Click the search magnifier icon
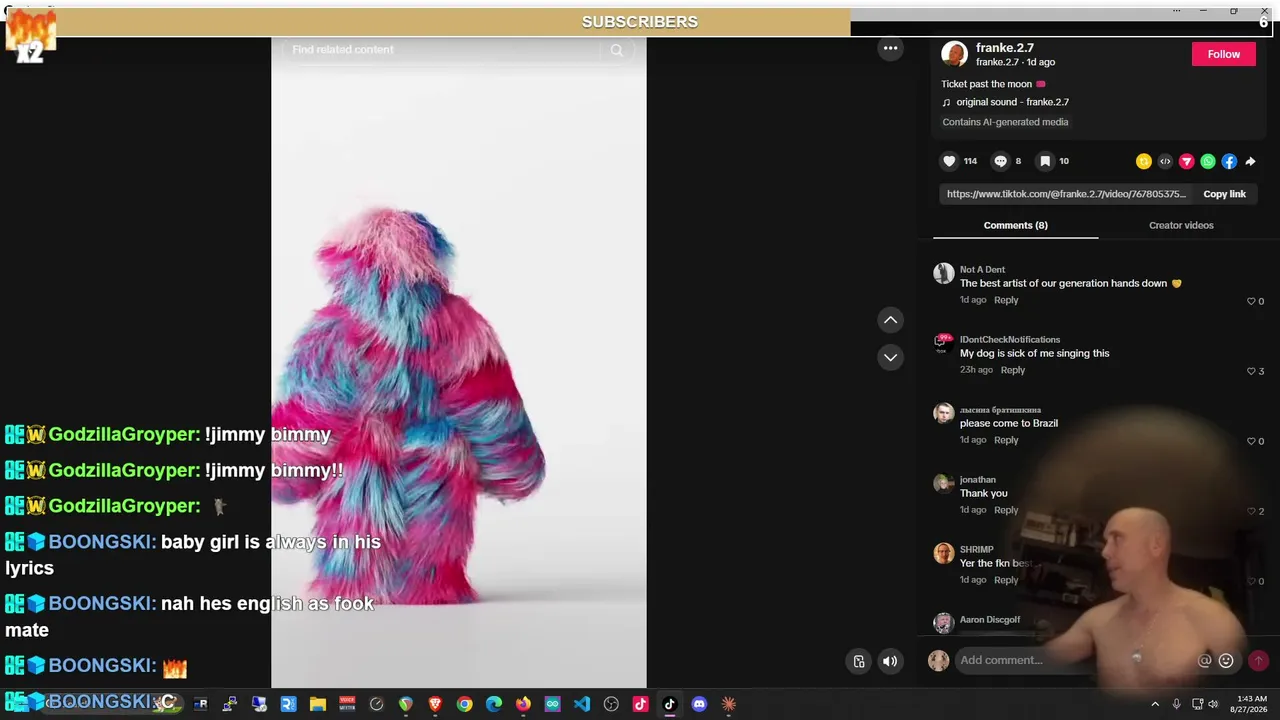Screen dimensions: 1280x720 coord(617,50)
